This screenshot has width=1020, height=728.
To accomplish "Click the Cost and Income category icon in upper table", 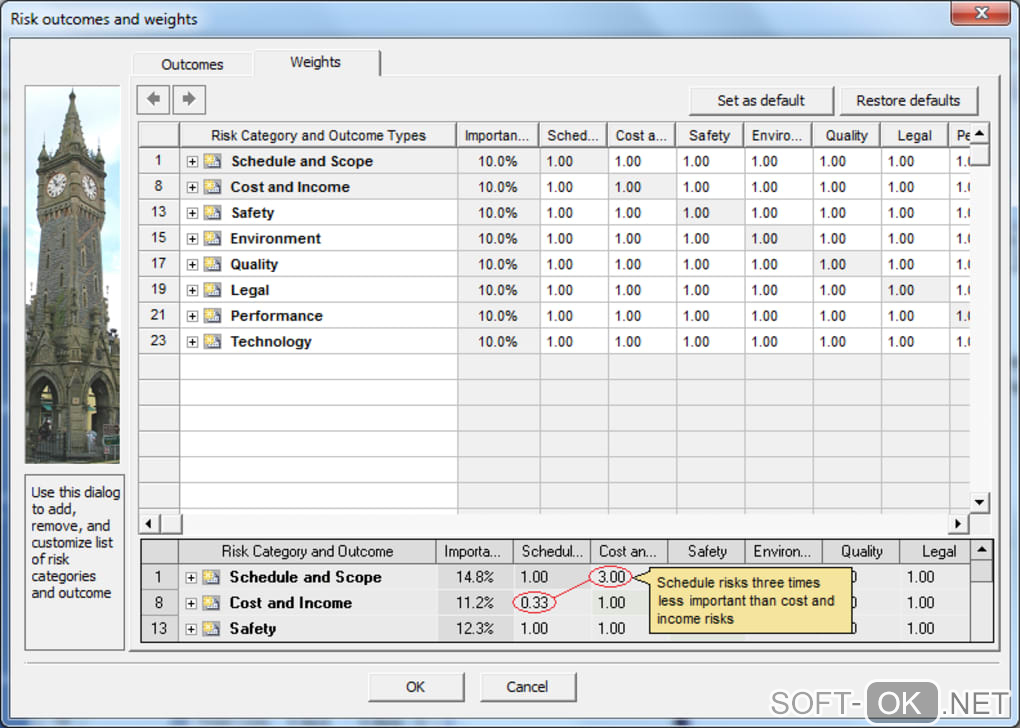I will [x=213, y=187].
